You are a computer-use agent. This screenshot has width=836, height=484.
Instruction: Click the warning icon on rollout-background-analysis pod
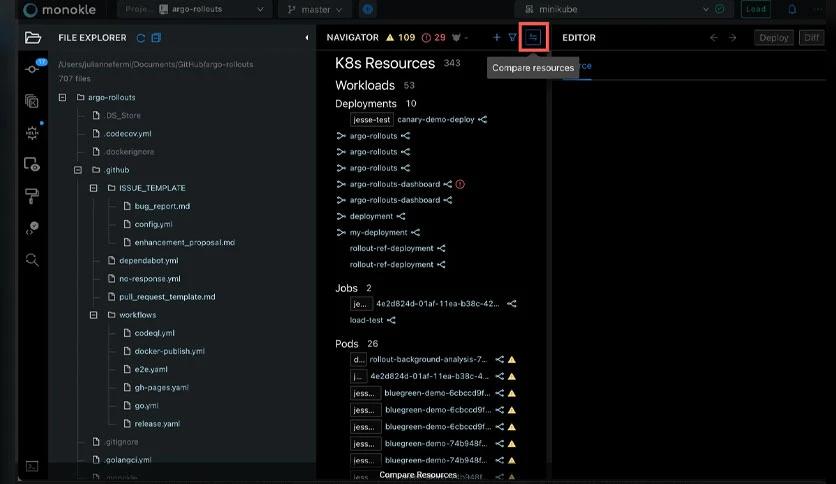tap(512, 359)
